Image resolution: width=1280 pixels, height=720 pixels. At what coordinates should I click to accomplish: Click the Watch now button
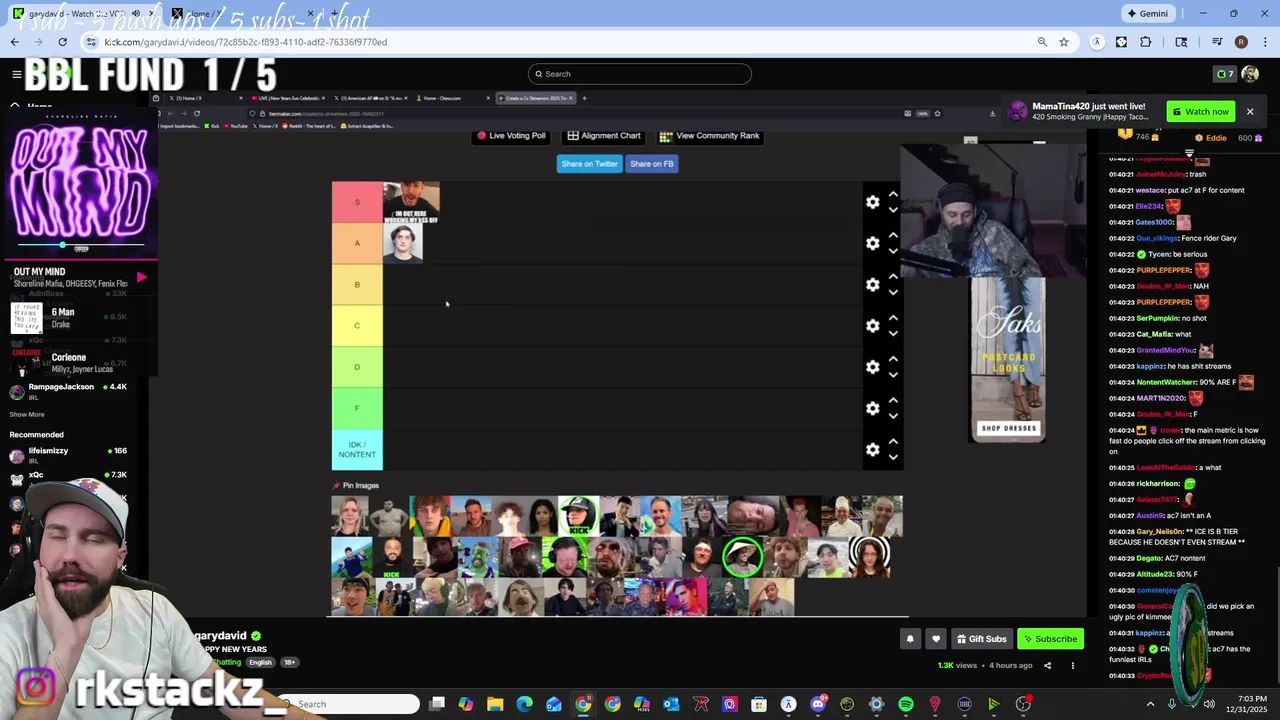[x=1200, y=111]
